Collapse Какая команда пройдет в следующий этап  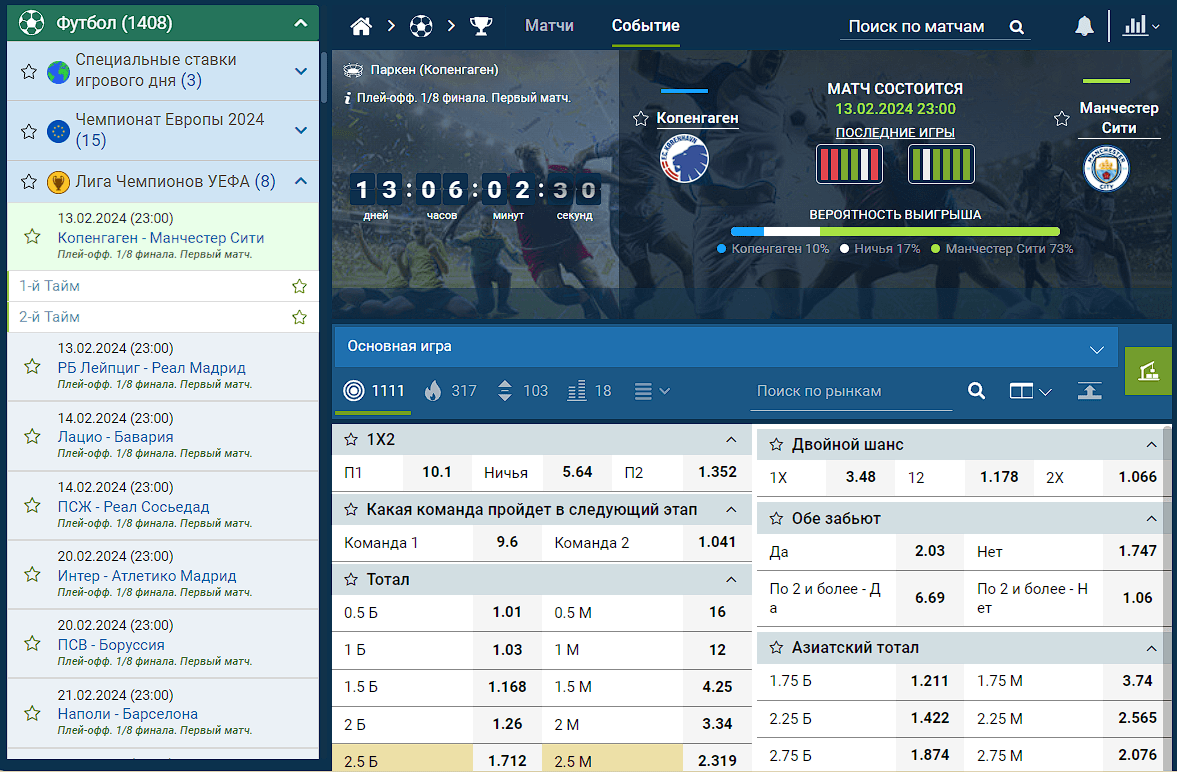(x=731, y=510)
